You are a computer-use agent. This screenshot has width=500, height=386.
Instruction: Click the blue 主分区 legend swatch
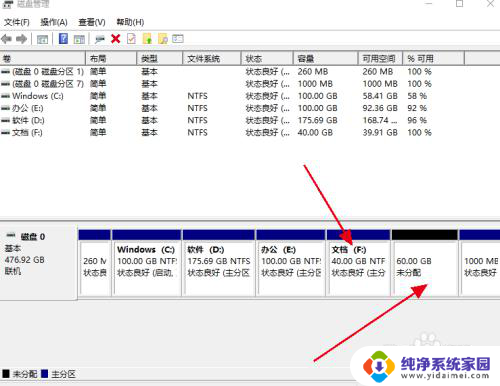coord(44,374)
